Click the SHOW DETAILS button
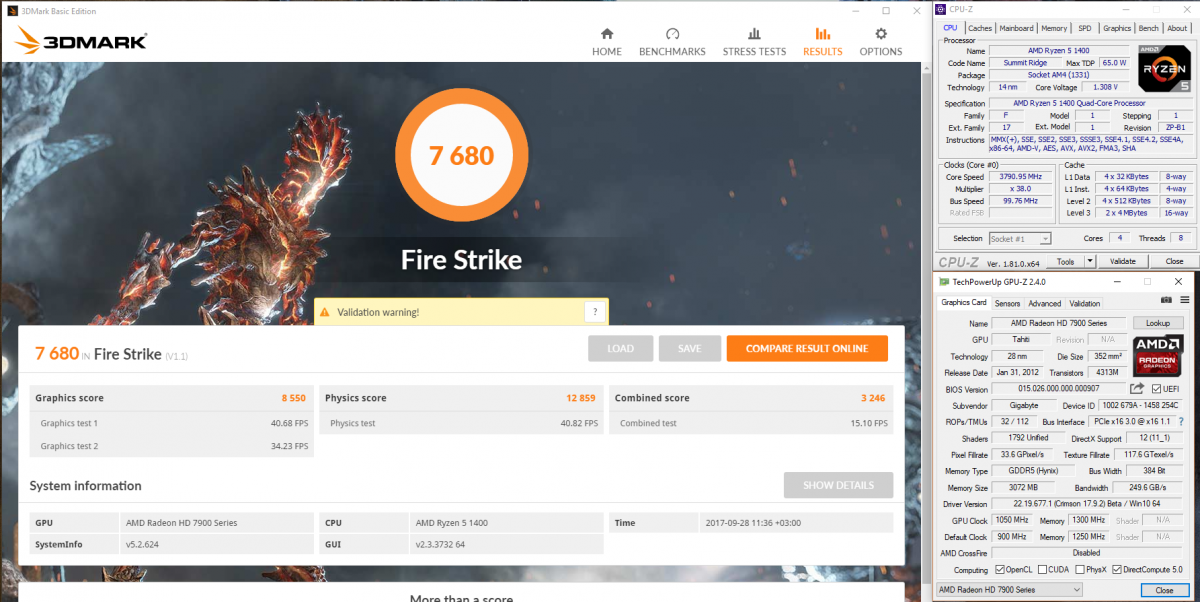The width and height of the screenshot is (1200, 602). pos(838,485)
